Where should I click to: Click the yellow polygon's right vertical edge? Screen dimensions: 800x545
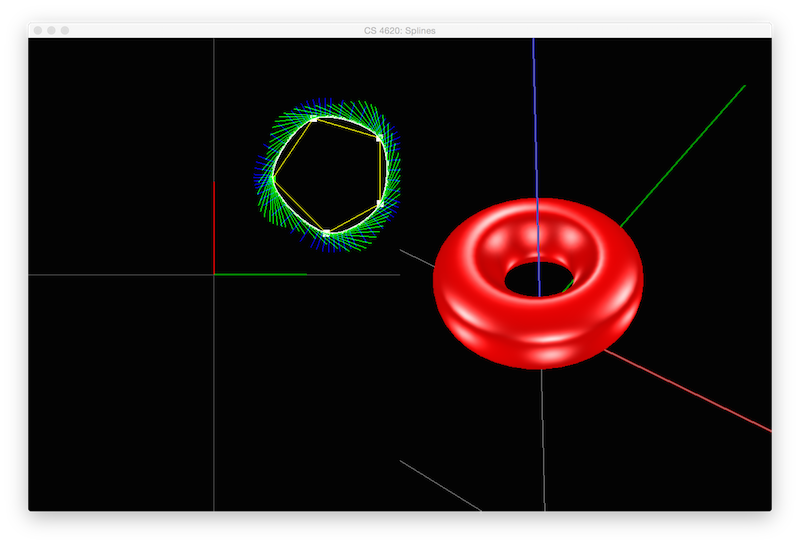(x=380, y=170)
